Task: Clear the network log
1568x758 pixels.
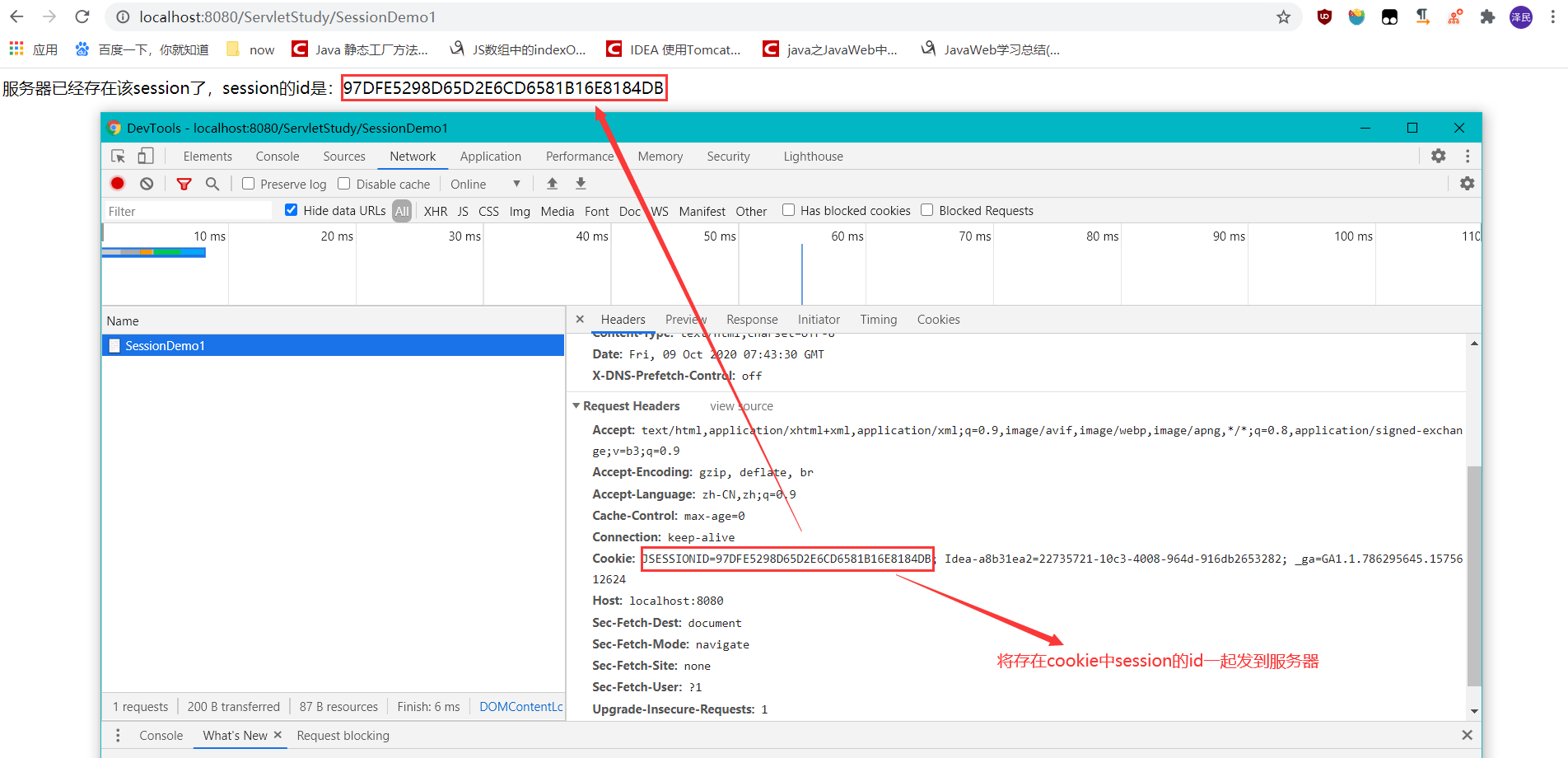Action: coord(147,184)
